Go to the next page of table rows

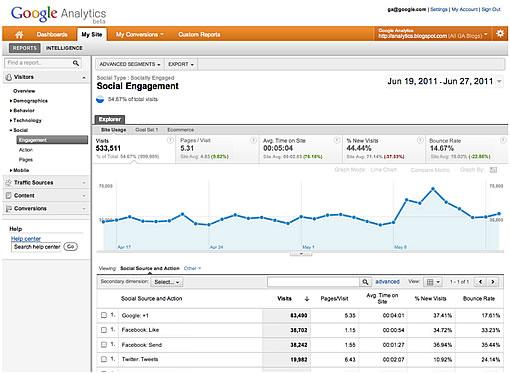[x=493, y=282]
